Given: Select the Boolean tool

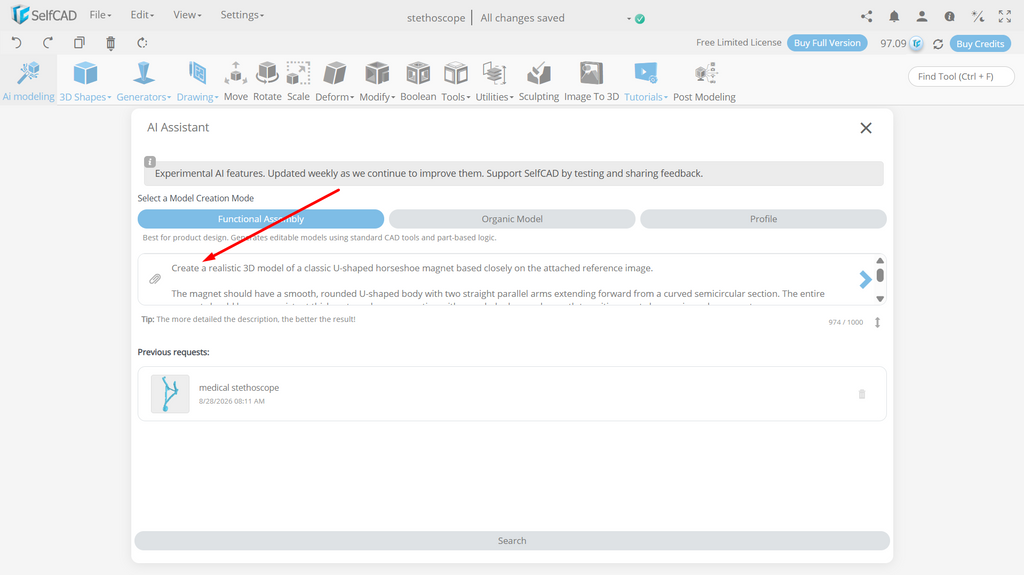Looking at the screenshot, I should (418, 81).
